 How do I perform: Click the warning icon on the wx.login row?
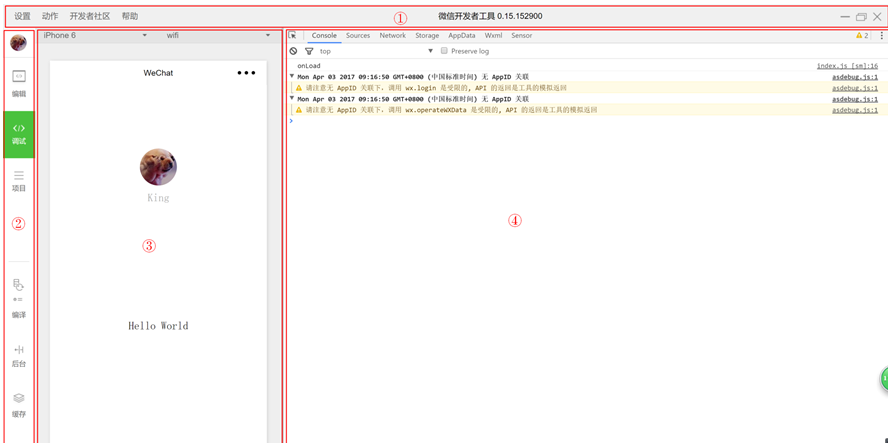299,88
